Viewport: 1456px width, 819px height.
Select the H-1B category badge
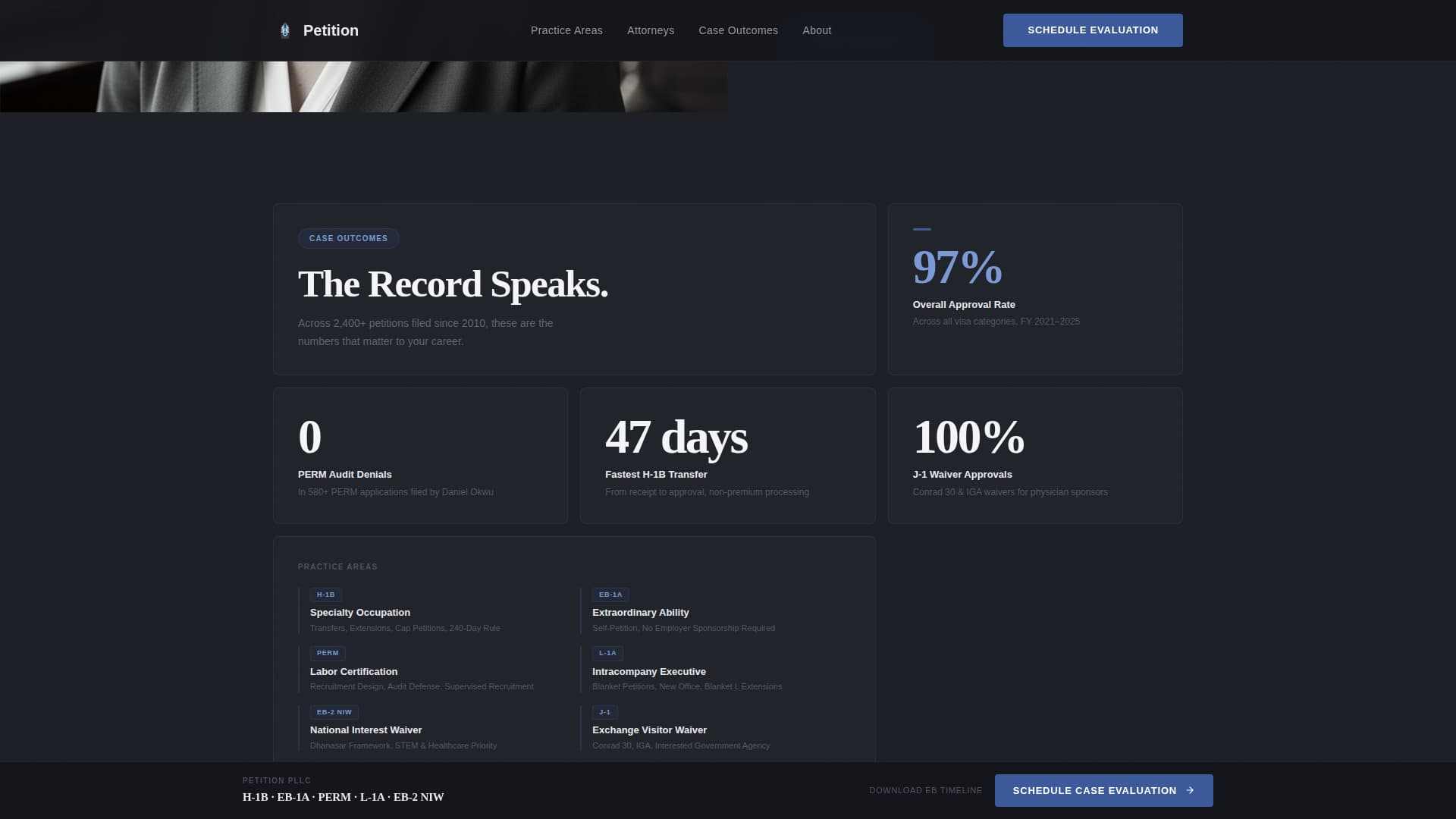325,595
